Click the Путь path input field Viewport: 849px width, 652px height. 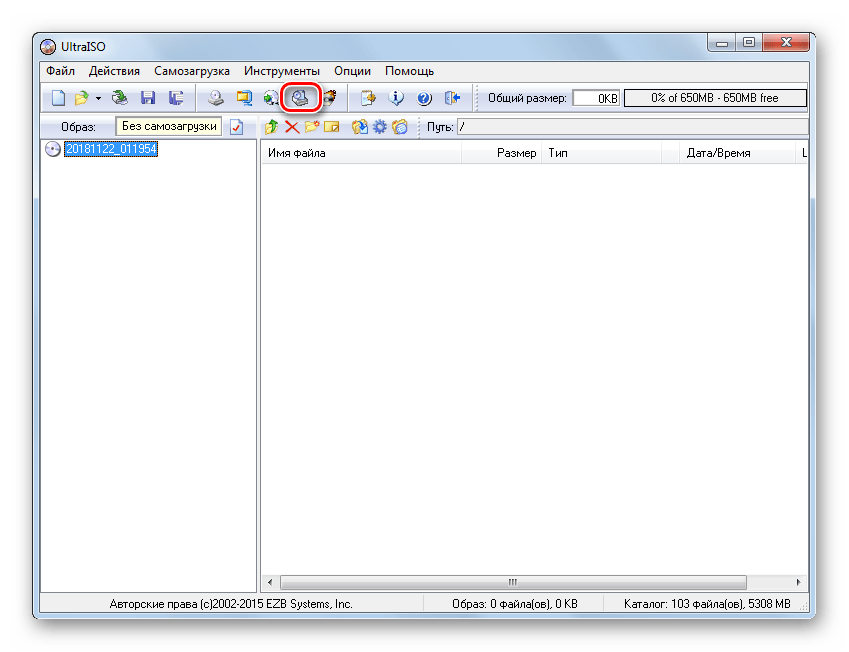click(x=630, y=127)
